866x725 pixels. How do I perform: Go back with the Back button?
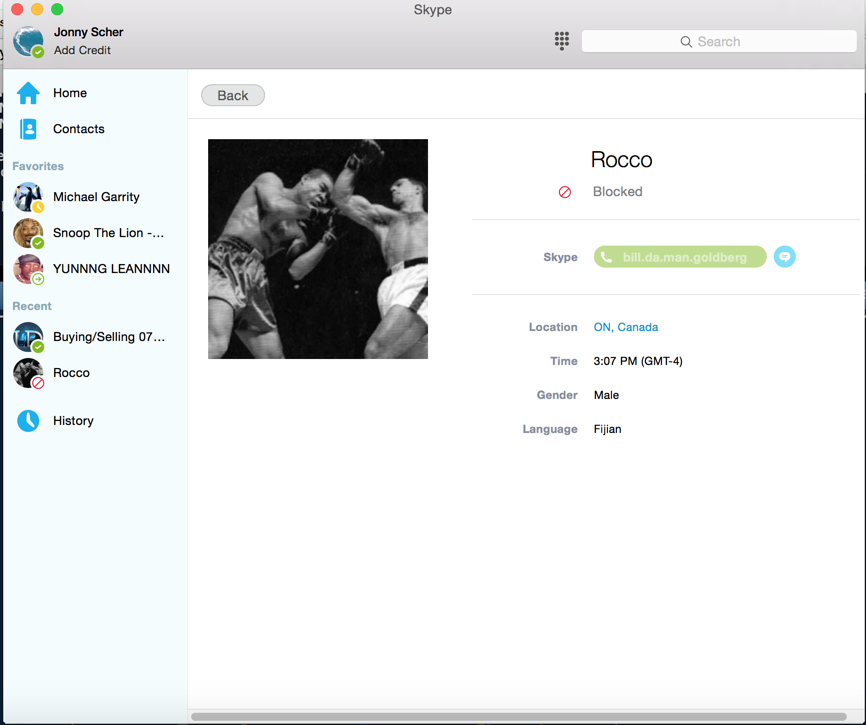coord(233,96)
